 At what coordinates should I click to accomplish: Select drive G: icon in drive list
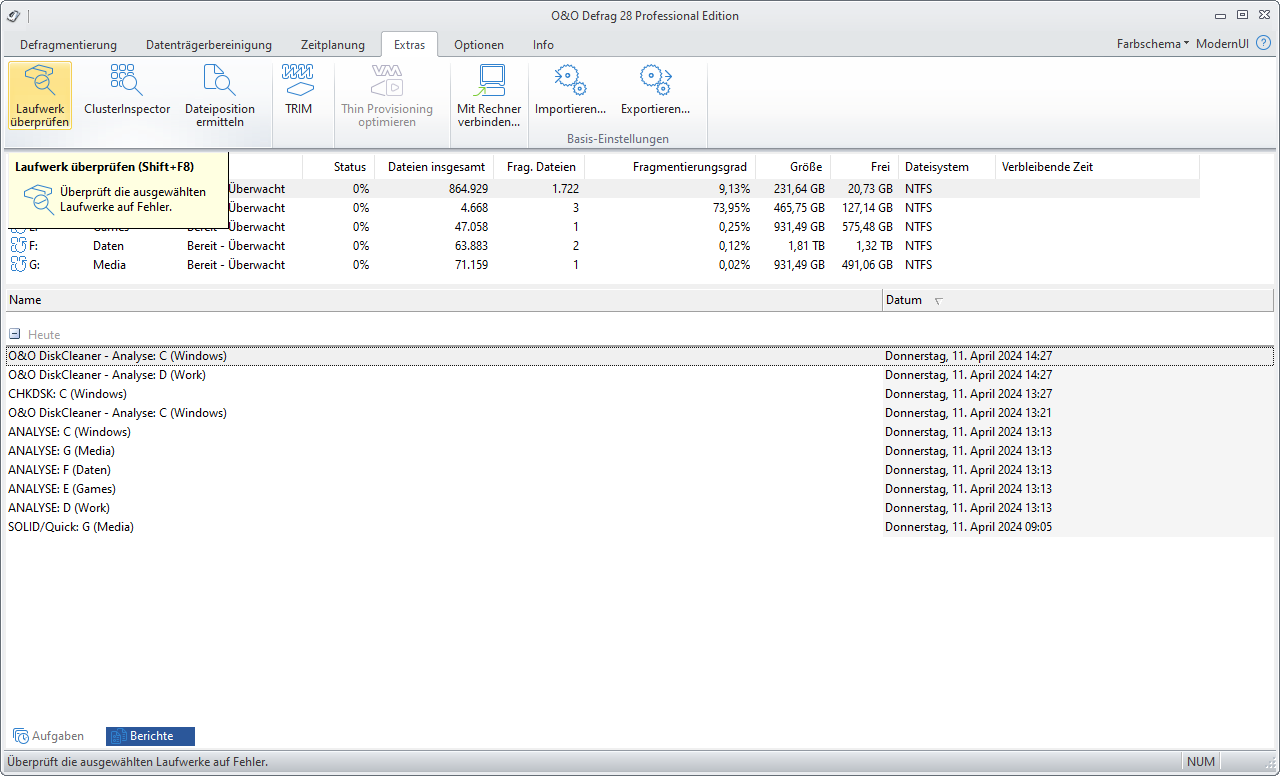tap(19, 264)
